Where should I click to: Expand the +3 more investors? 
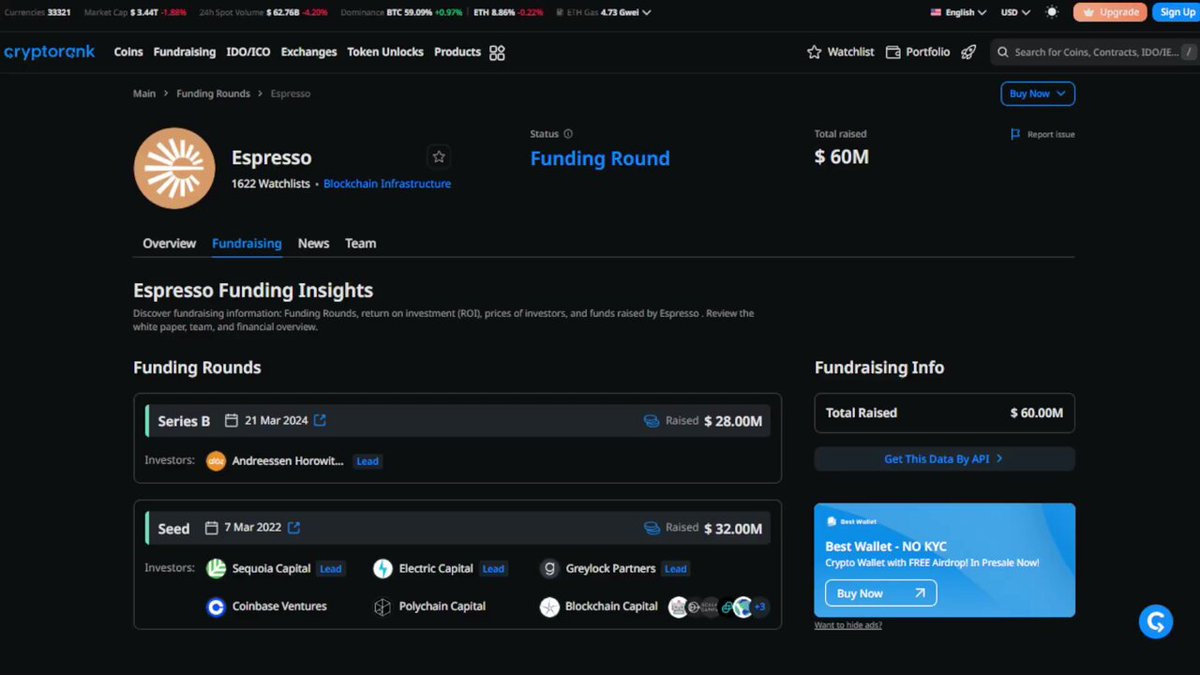(760, 607)
